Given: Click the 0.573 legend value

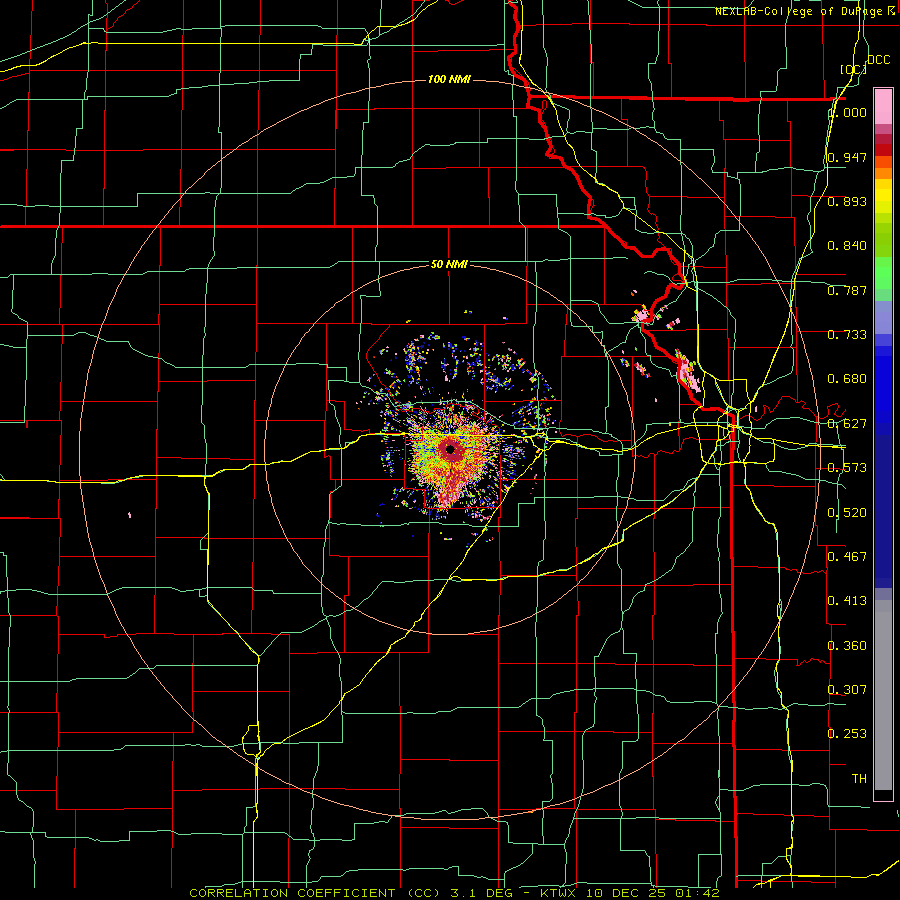Looking at the screenshot, I should click(847, 468).
